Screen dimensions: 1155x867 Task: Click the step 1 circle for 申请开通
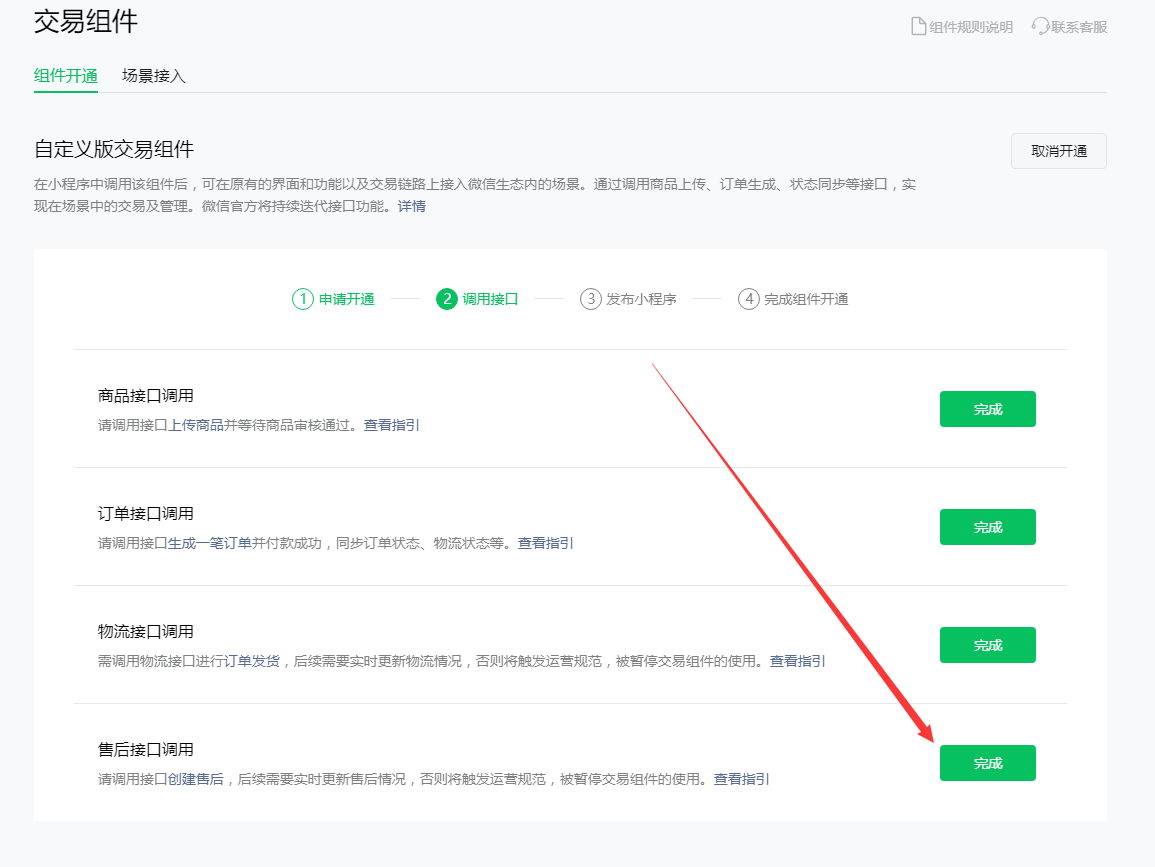303,299
